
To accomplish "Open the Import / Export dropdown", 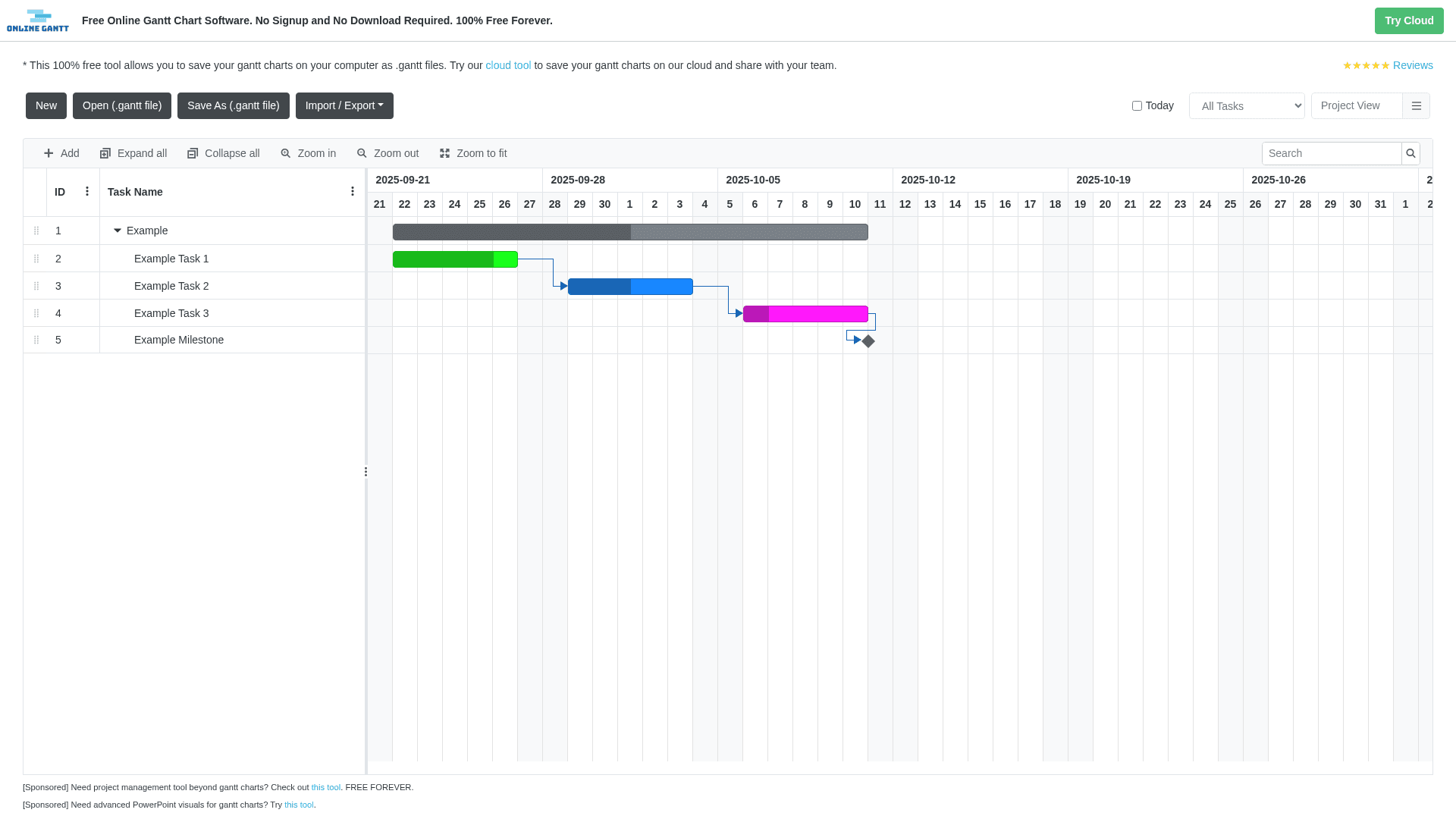I will pos(344,106).
